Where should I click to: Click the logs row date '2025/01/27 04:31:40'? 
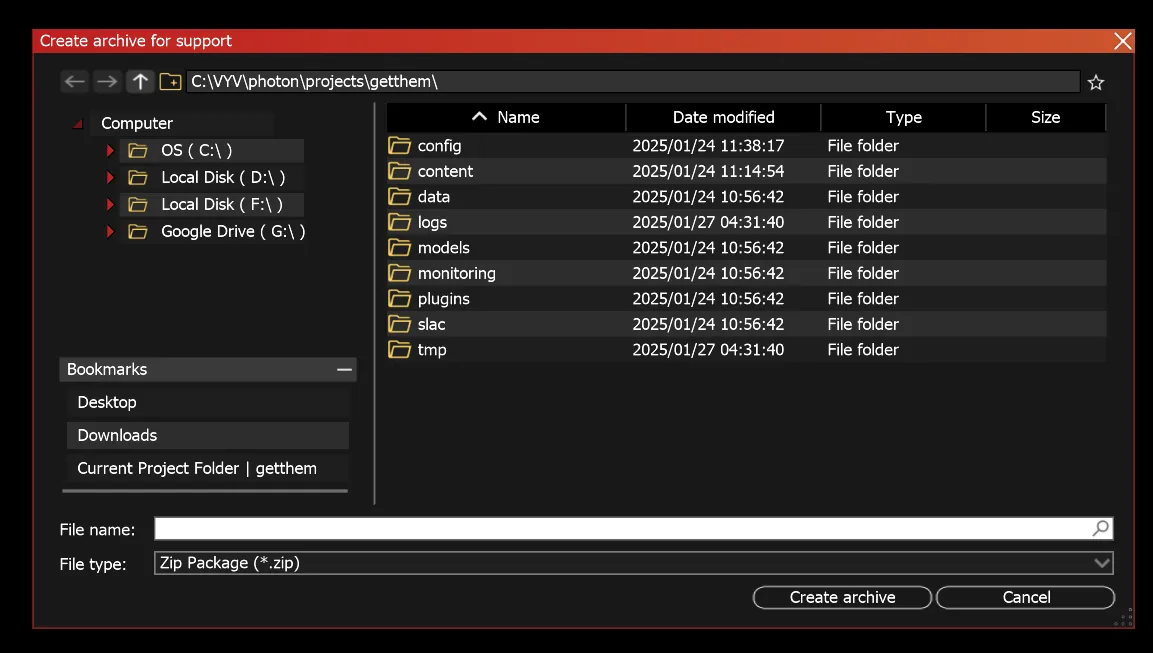click(x=708, y=222)
